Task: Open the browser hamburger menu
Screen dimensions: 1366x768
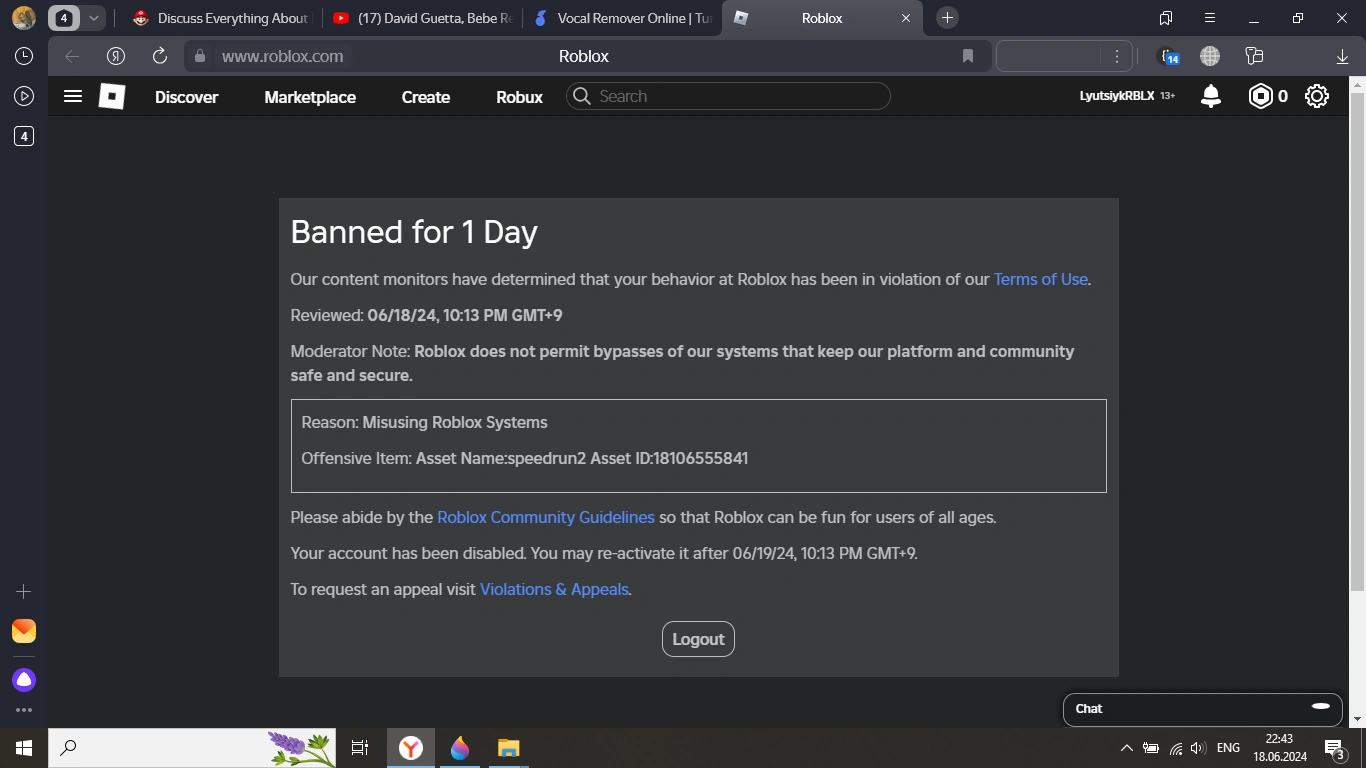Action: coord(1209,17)
